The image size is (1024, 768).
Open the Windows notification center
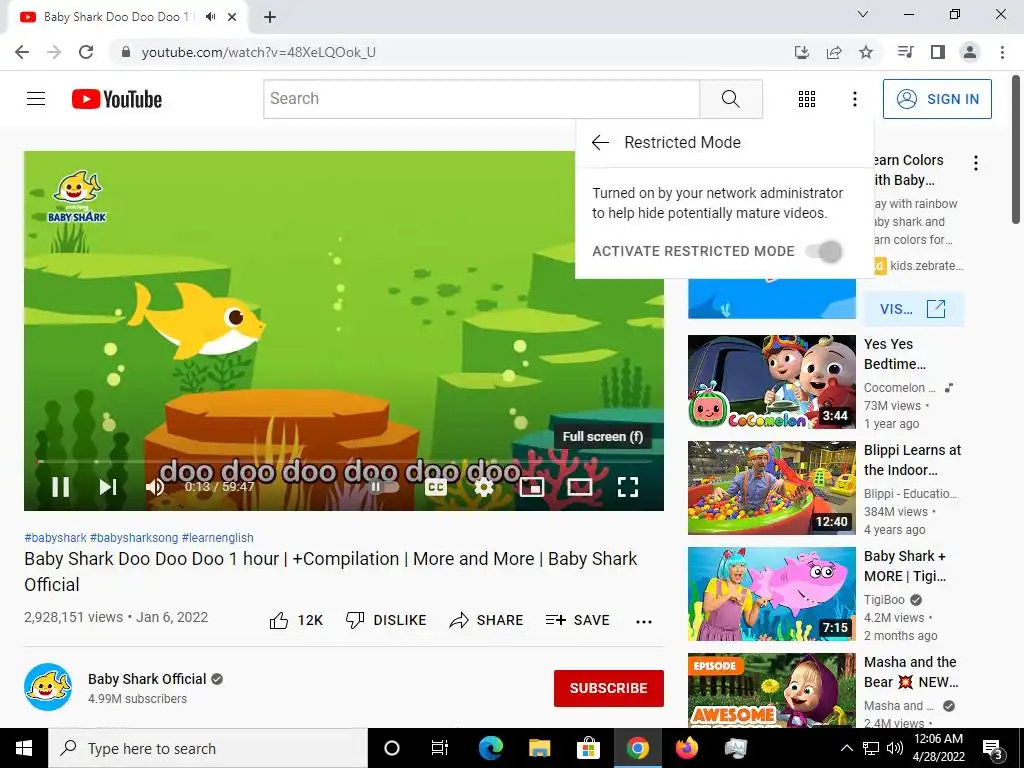[x=993, y=749]
